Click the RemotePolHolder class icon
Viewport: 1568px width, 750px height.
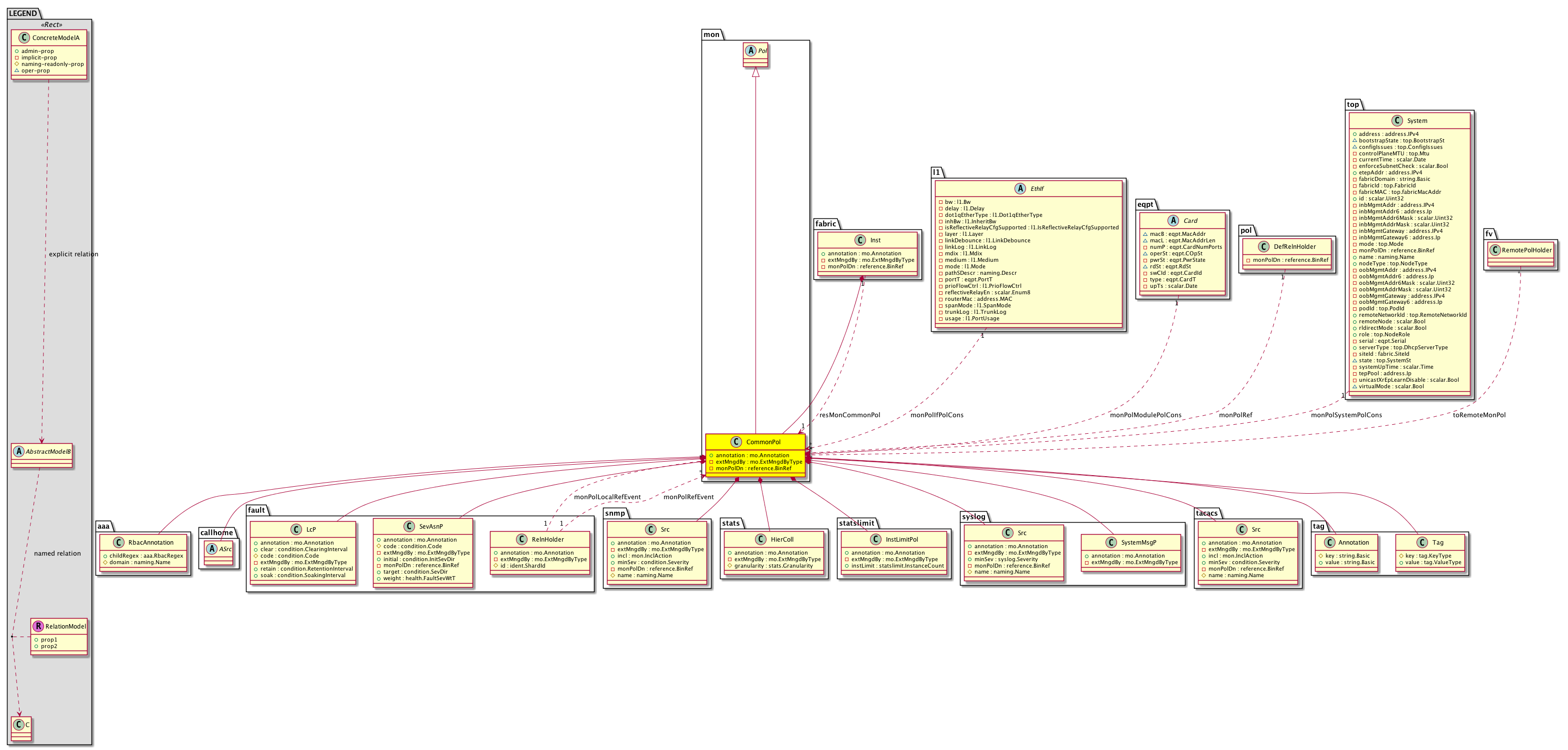(1494, 250)
